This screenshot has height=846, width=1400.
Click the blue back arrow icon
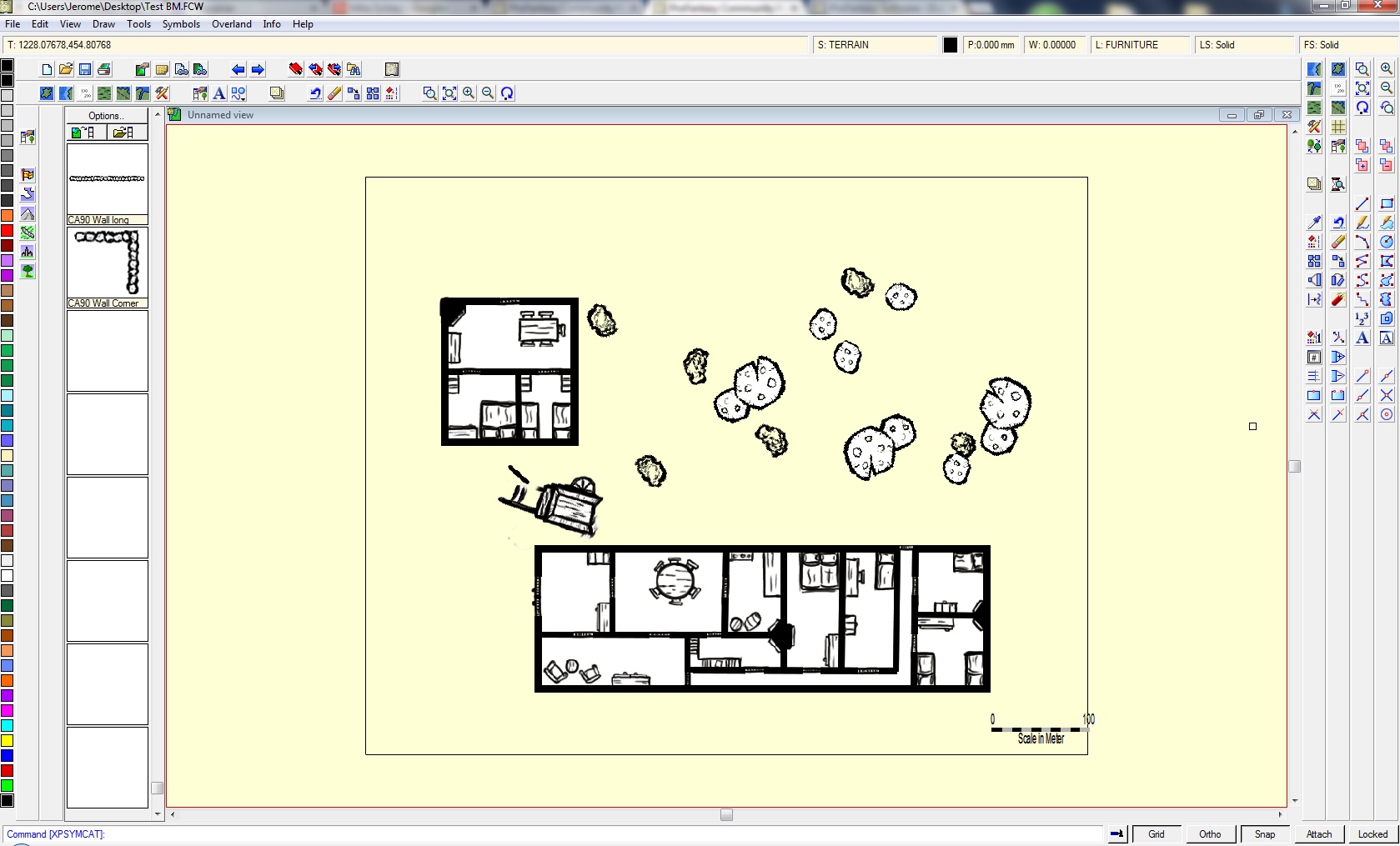(x=238, y=70)
